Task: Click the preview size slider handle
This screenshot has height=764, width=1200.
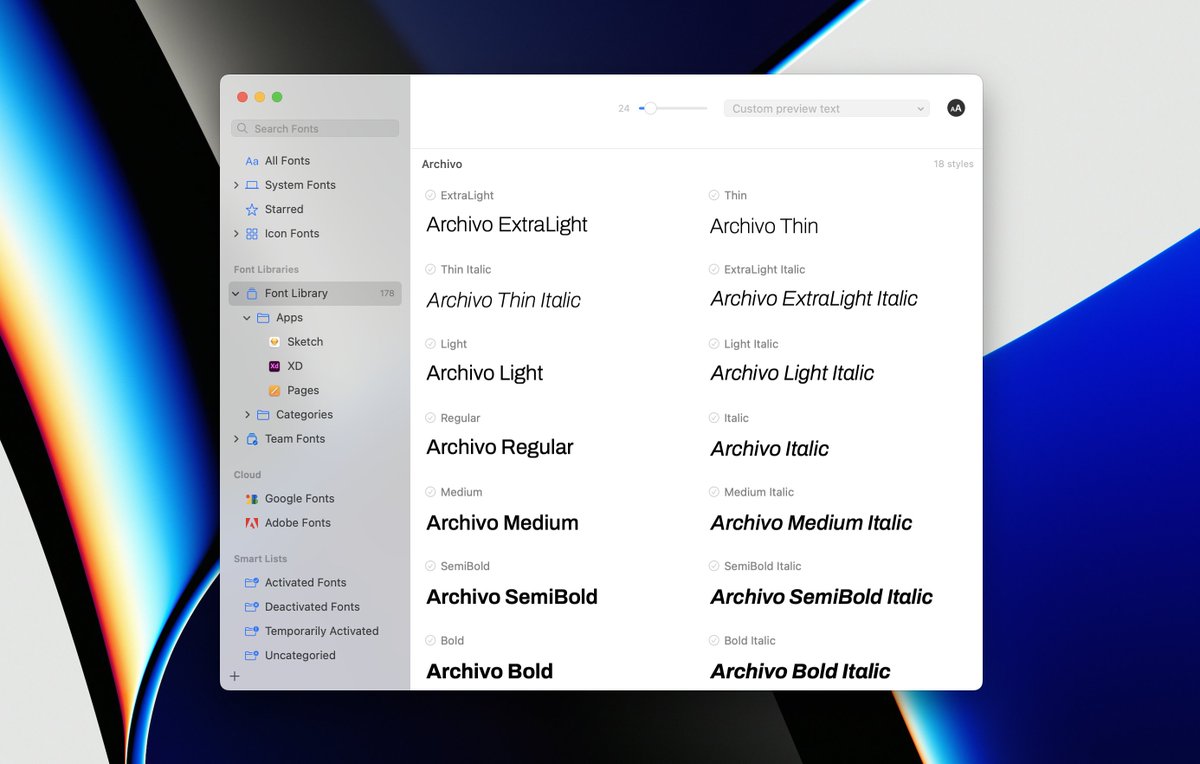Action: coord(650,108)
